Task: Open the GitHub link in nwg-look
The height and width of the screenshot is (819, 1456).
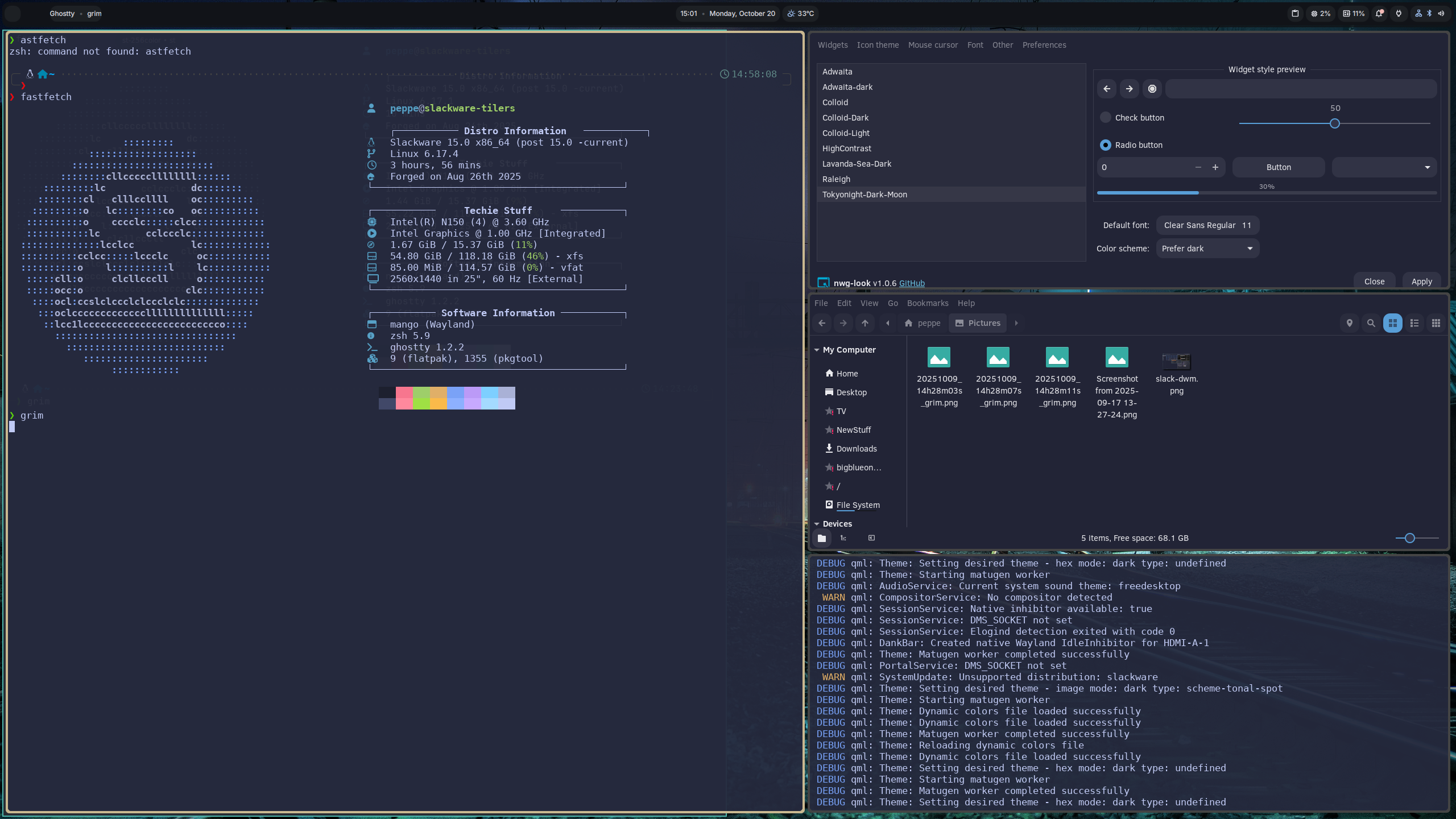Action: 912,283
